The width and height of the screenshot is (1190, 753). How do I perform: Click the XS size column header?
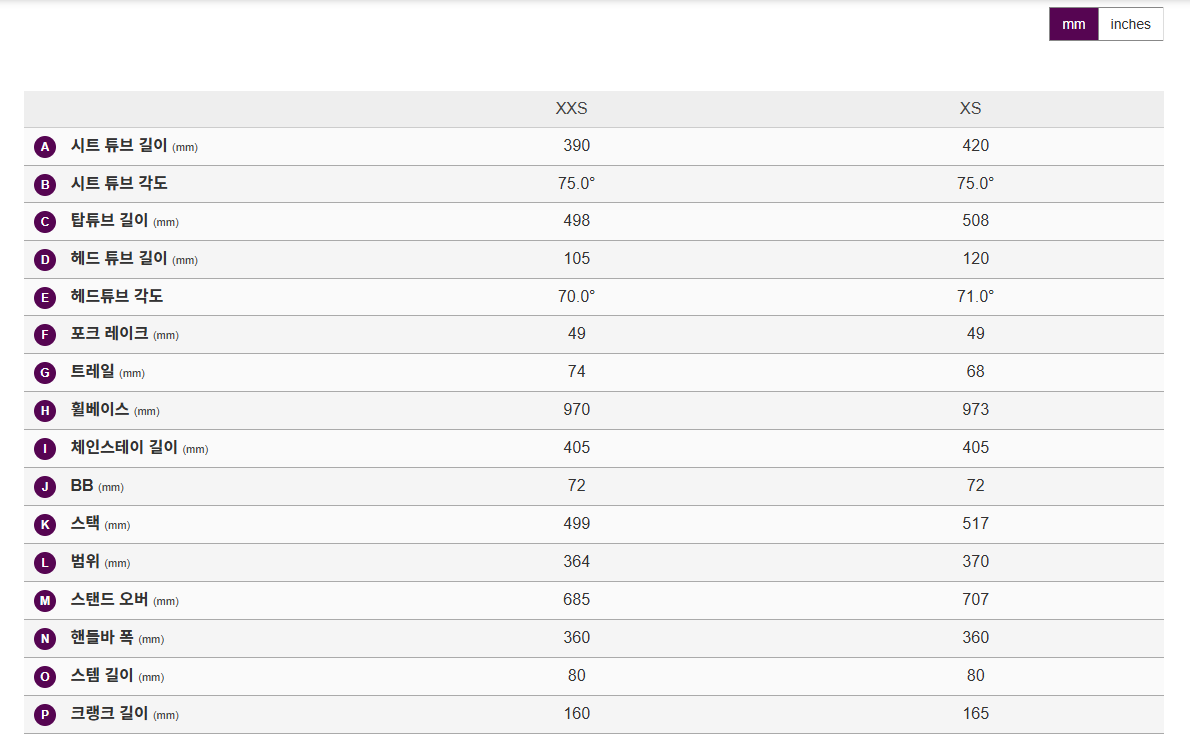coord(970,108)
